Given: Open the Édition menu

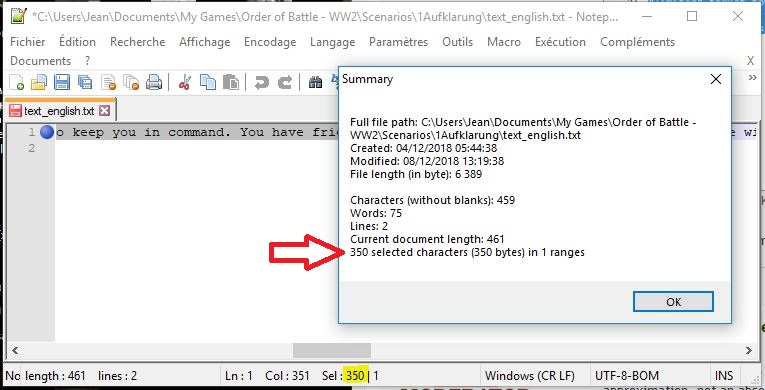Looking at the screenshot, I should (77, 42).
